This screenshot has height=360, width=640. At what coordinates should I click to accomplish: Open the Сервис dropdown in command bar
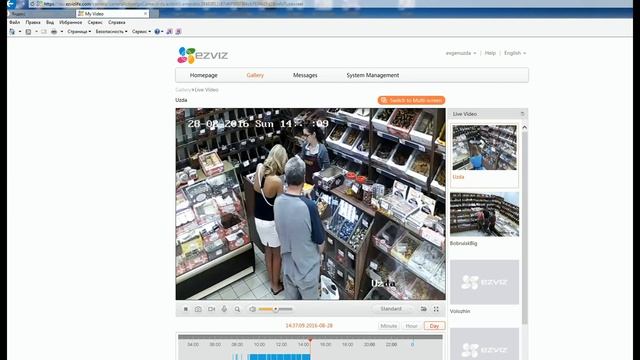coord(141,31)
